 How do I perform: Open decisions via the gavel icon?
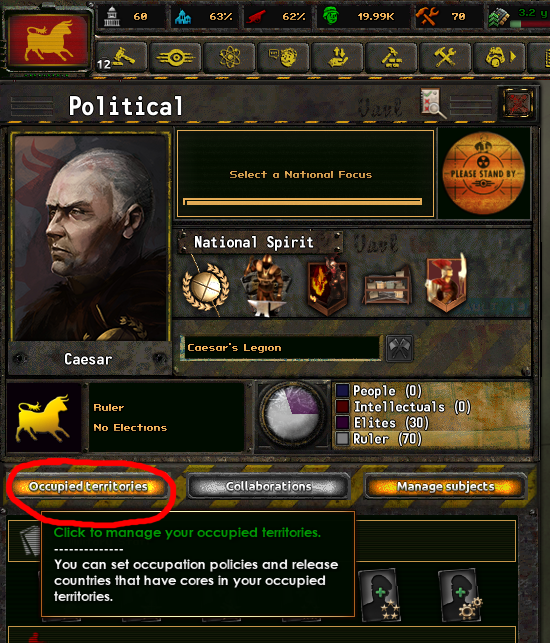(x=121, y=57)
